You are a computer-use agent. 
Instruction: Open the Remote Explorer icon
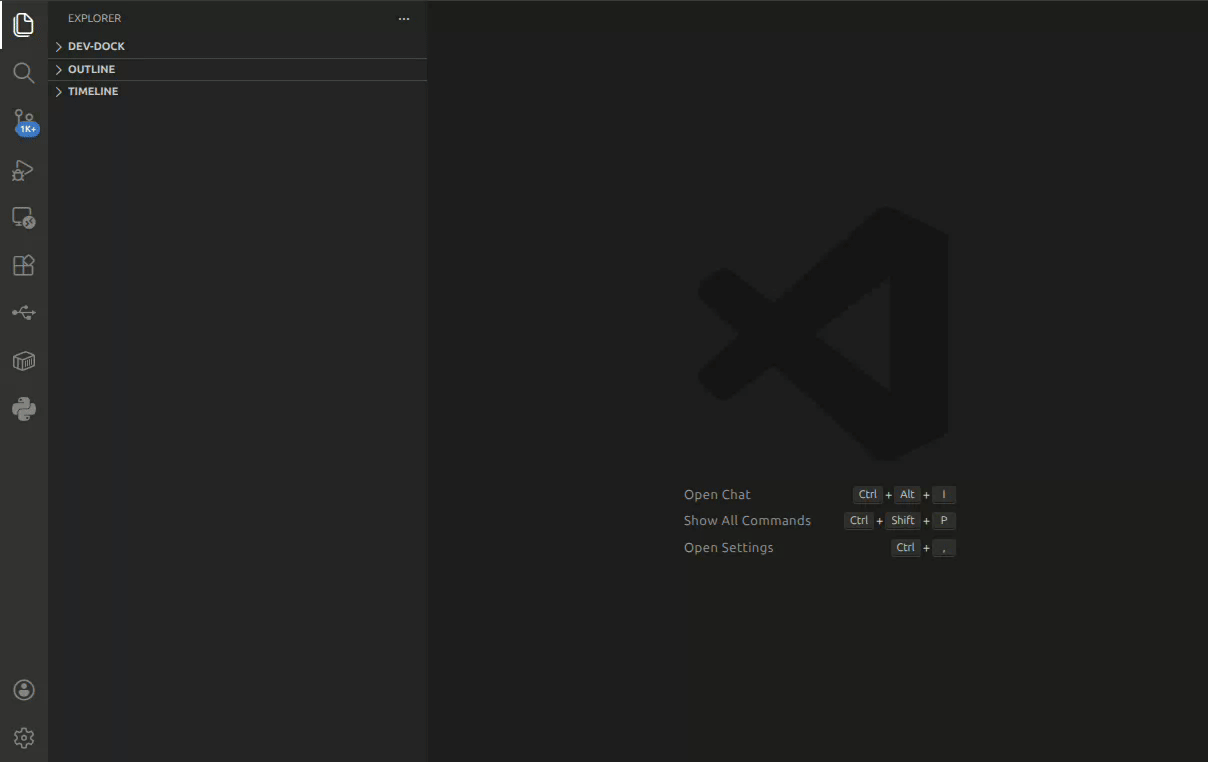[x=24, y=217]
